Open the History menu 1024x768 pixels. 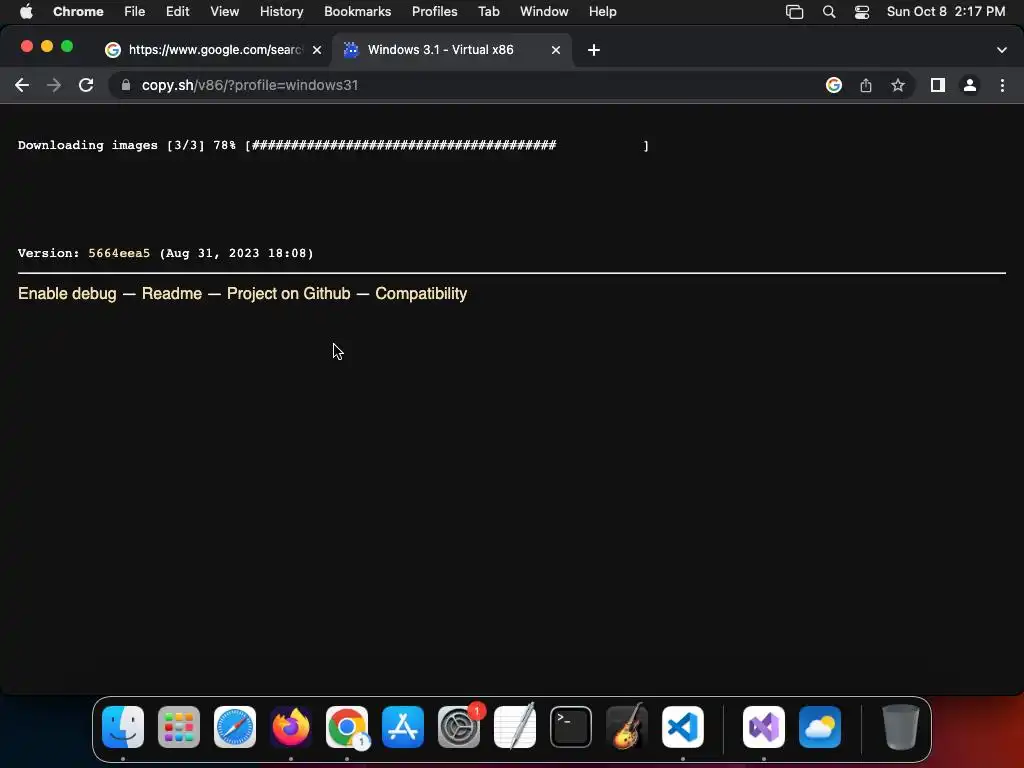(x=281, y=11)
